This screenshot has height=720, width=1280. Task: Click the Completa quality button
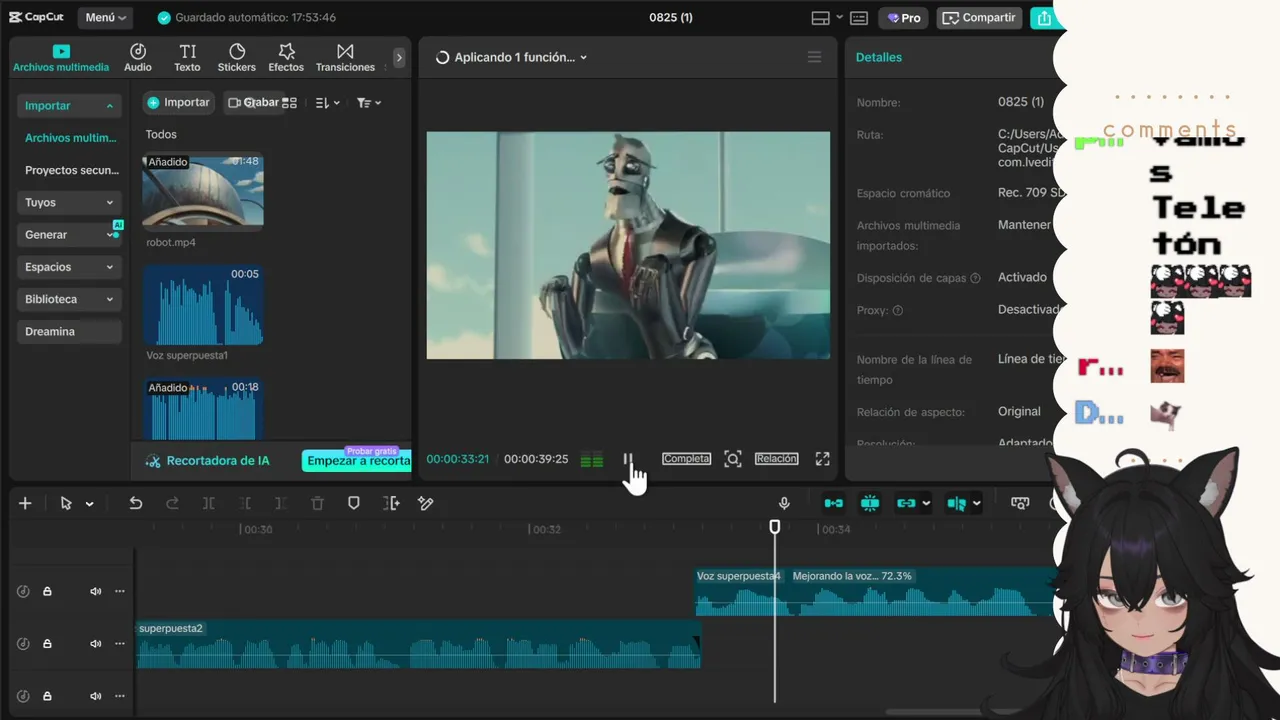coord(686,459)
